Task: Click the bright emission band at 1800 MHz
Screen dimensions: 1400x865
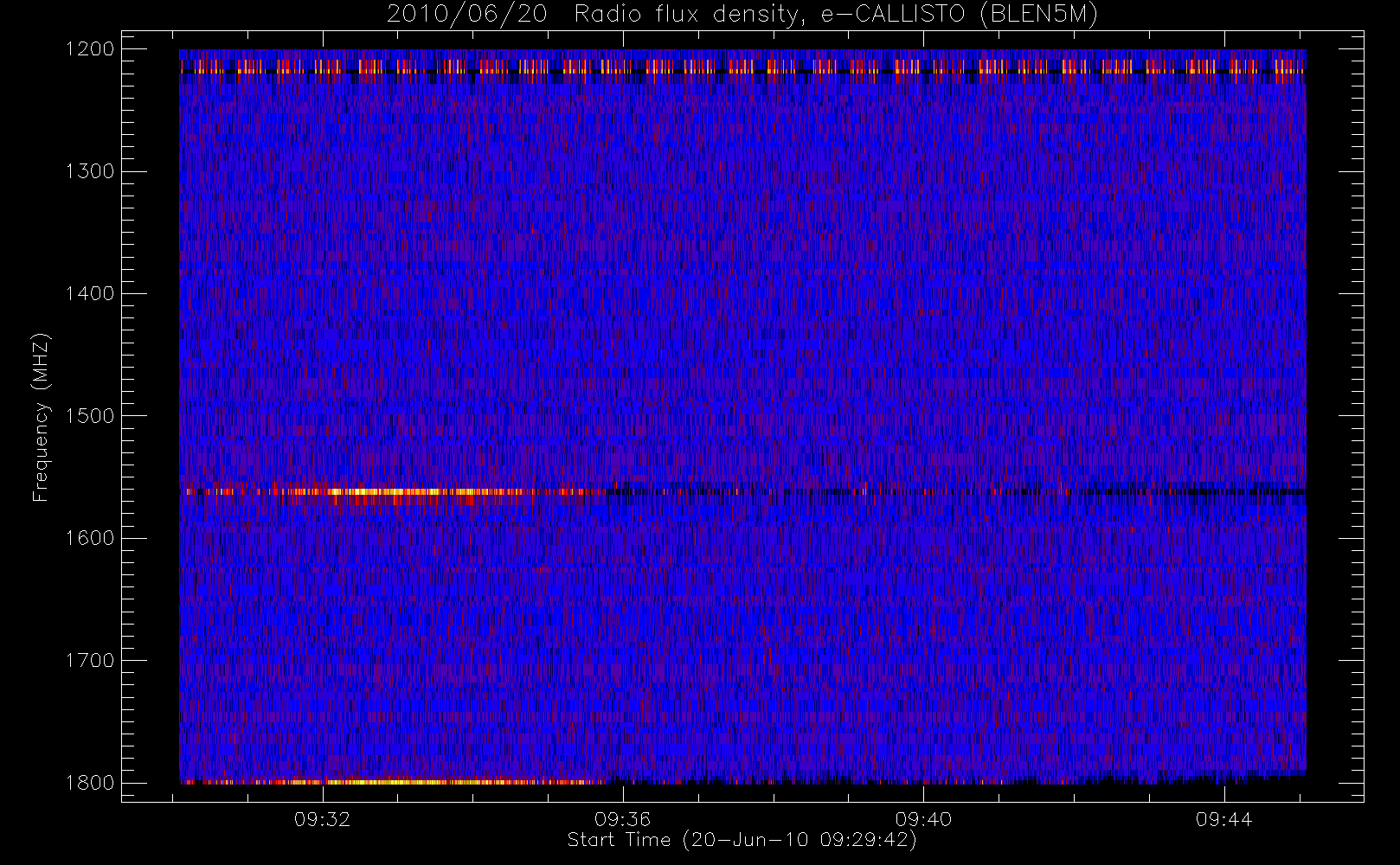Action: 394,782
